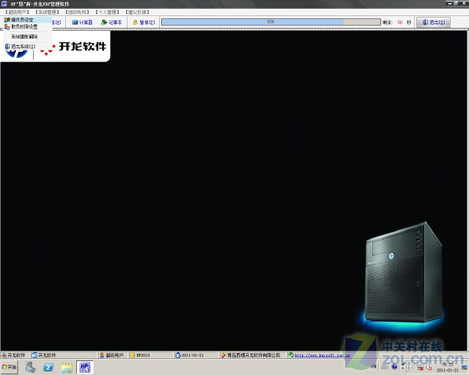Launch PowerShell from the taskbar
This screenshot has height=375, width=469.
[49, 367]
